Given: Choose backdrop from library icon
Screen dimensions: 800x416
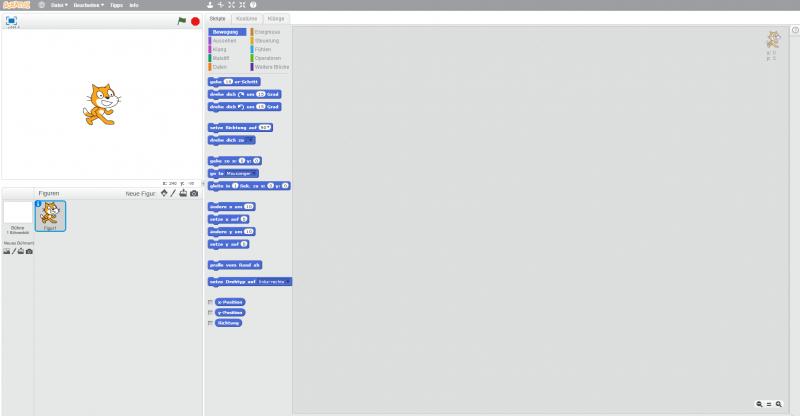Looking at the screenshot, I should (x=7, y=251).
